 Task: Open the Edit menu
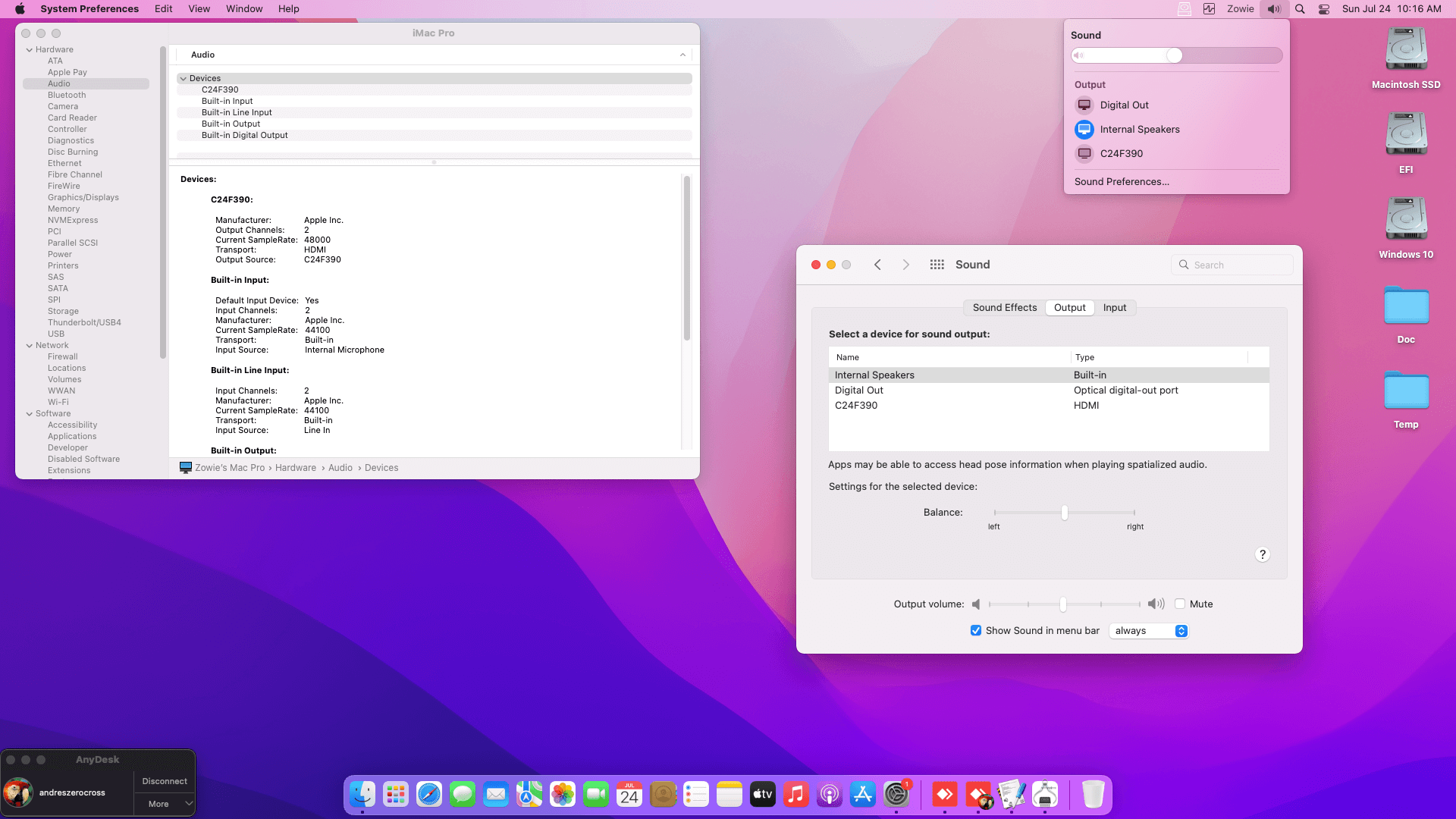coord(163,9)
